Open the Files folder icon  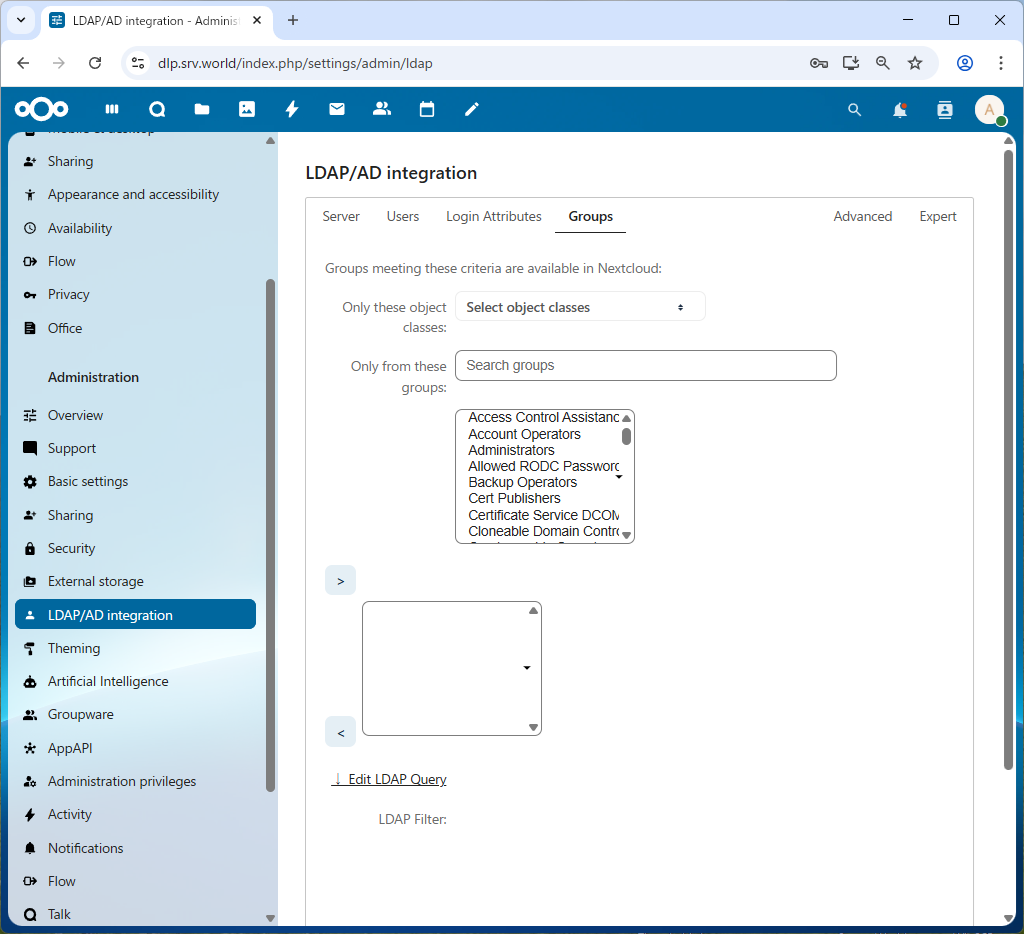point(202,109)
